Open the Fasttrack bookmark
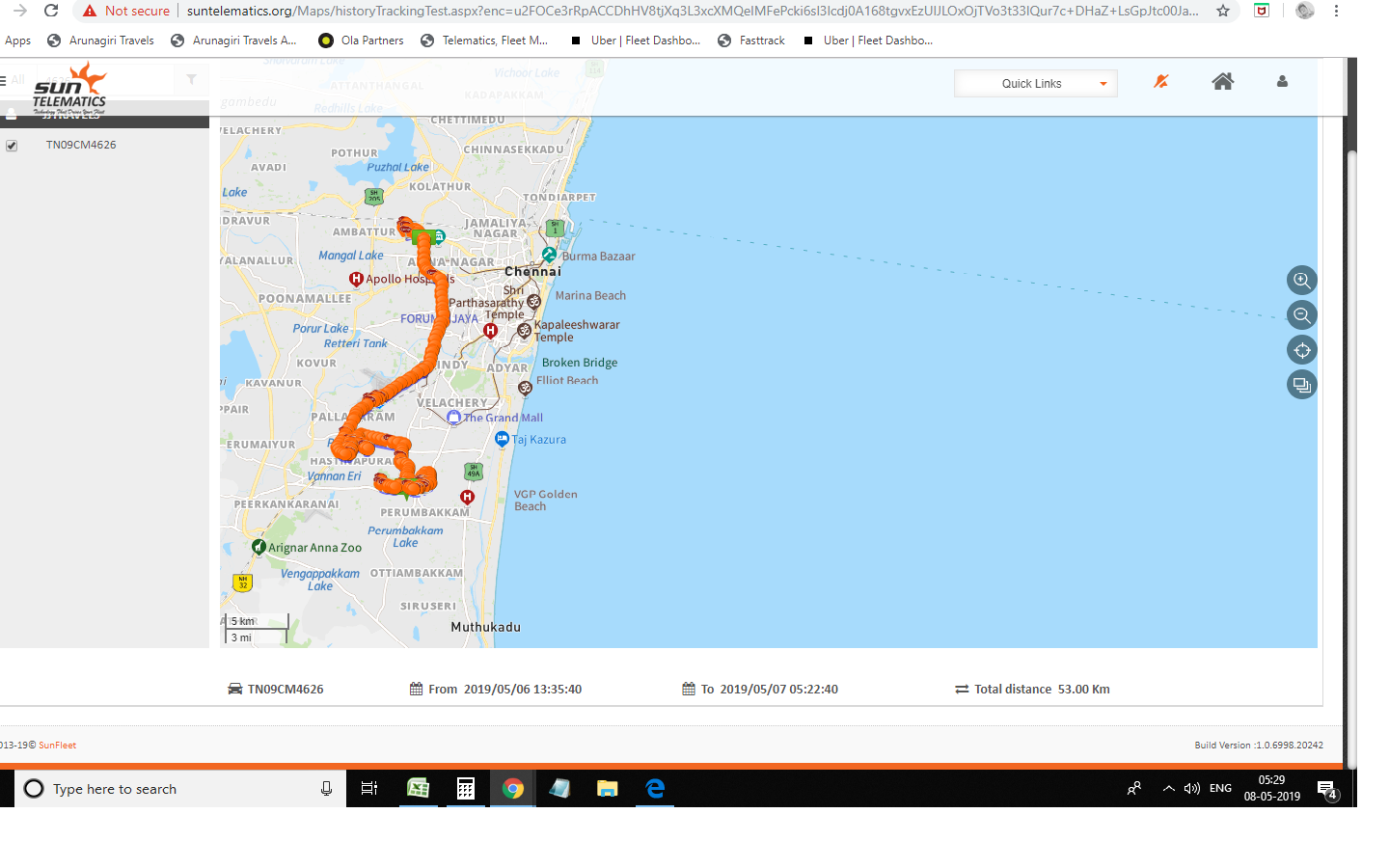The width and height of the screenshot is (1389, 868). 751,41
